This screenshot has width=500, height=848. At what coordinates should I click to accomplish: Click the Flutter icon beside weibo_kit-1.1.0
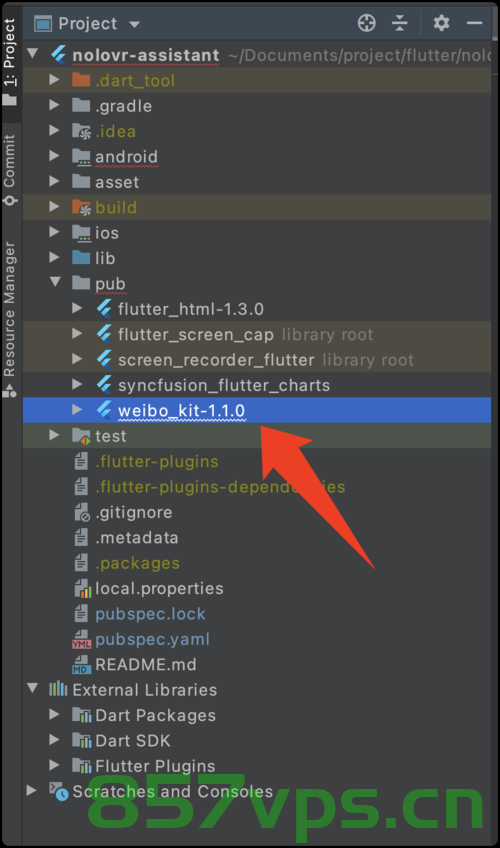click(x=104, y=410)
